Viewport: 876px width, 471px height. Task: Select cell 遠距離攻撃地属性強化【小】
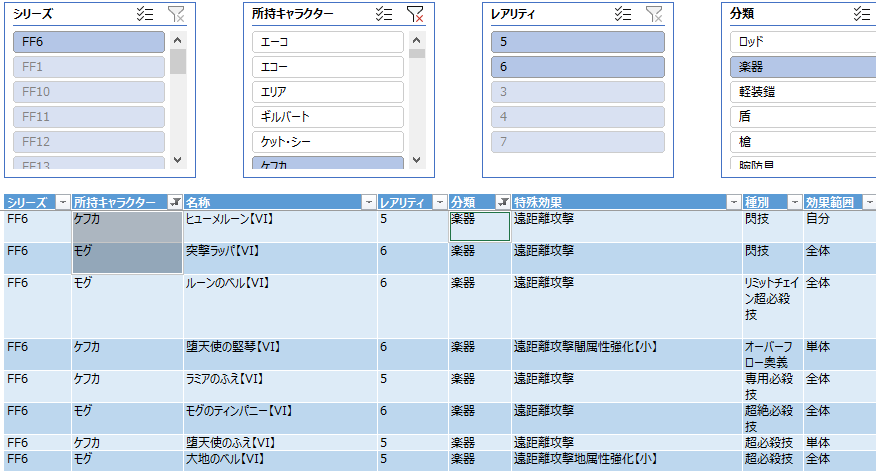coord(627,461)
